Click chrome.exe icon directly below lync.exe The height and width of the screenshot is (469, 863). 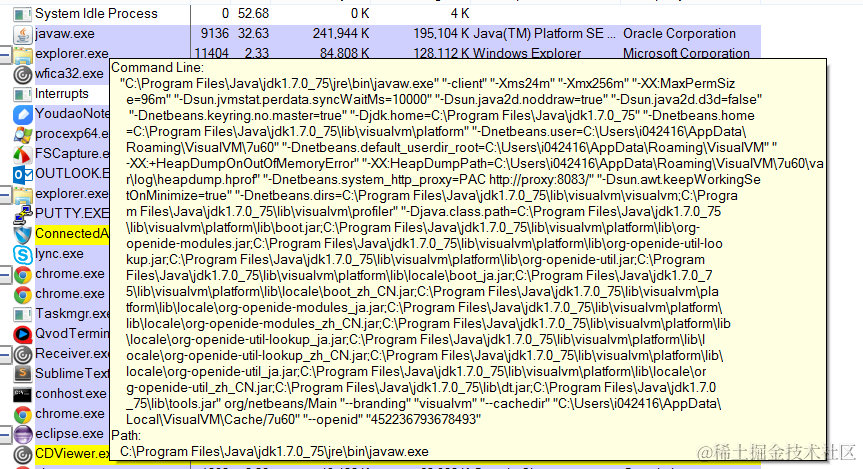23,274
